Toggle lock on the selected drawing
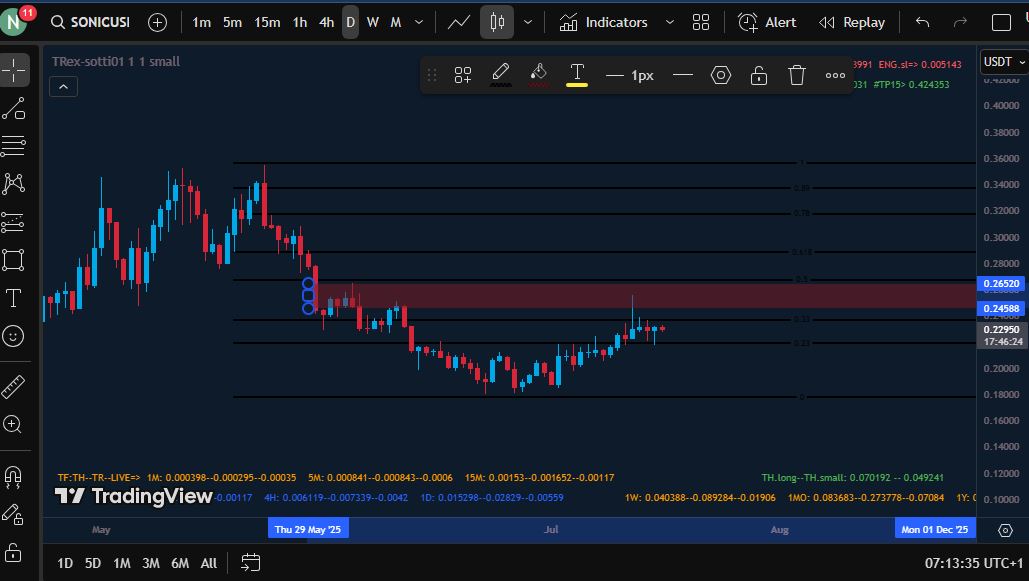This screenshot has height=581, width=1029. pyautogui.click(x=759, y=75)
